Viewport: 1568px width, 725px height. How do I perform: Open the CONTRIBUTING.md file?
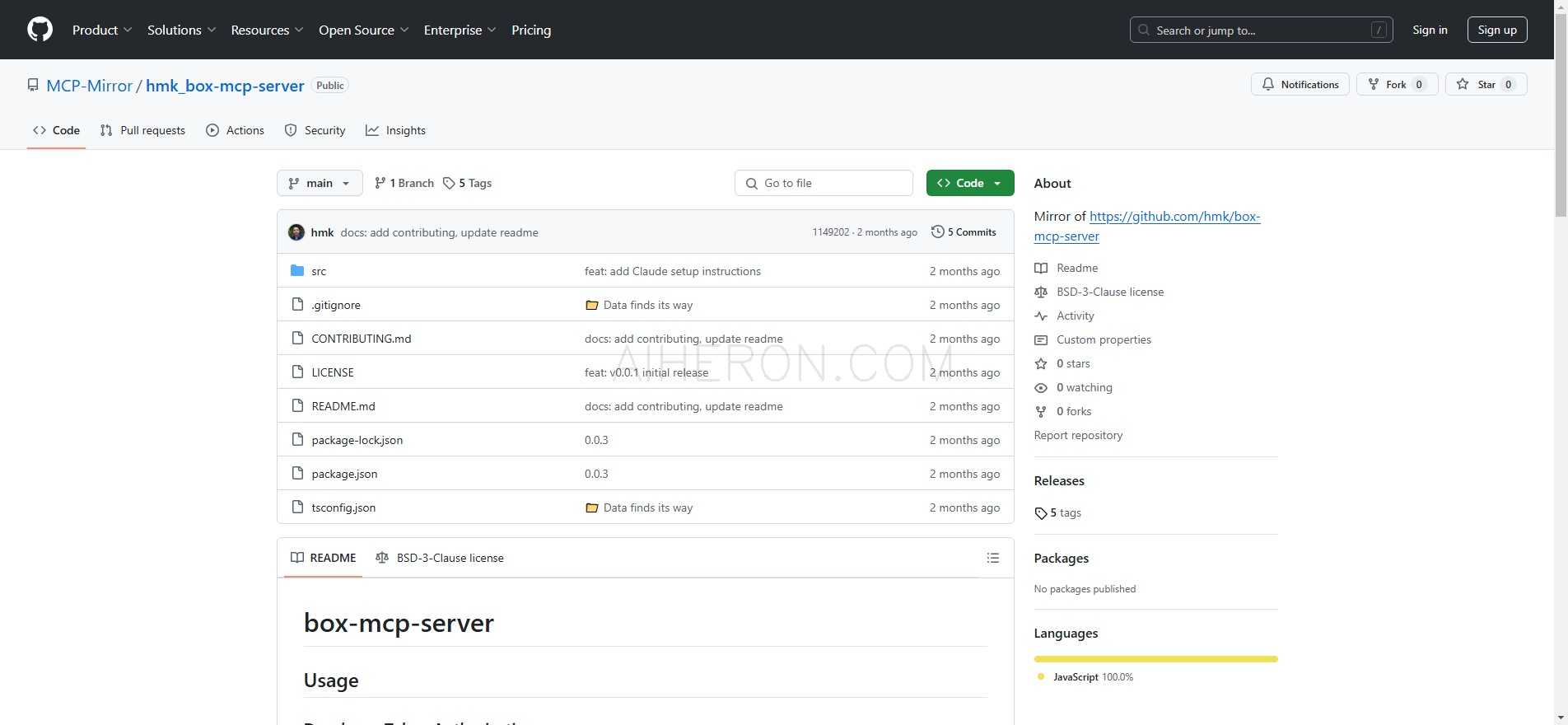(x=361, y=339)
